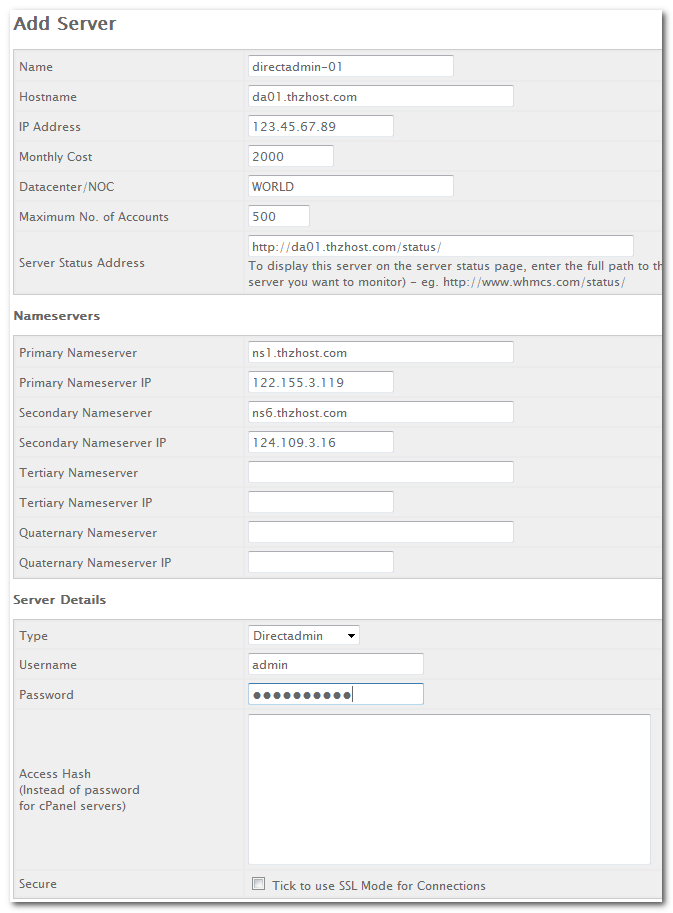Open the server Type dropdown
This screenshot has width=673, height=913.
(x=304, y=635)
